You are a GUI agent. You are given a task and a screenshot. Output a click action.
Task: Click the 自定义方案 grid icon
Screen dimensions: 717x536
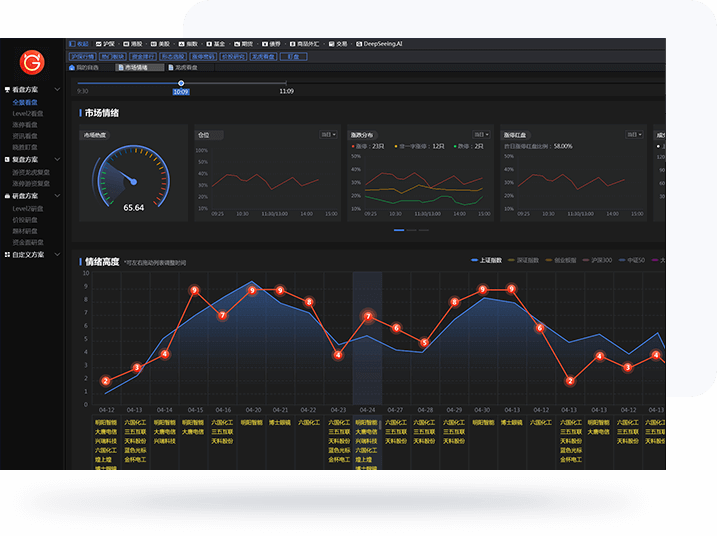pyautogui.click(x=7, y=255)
